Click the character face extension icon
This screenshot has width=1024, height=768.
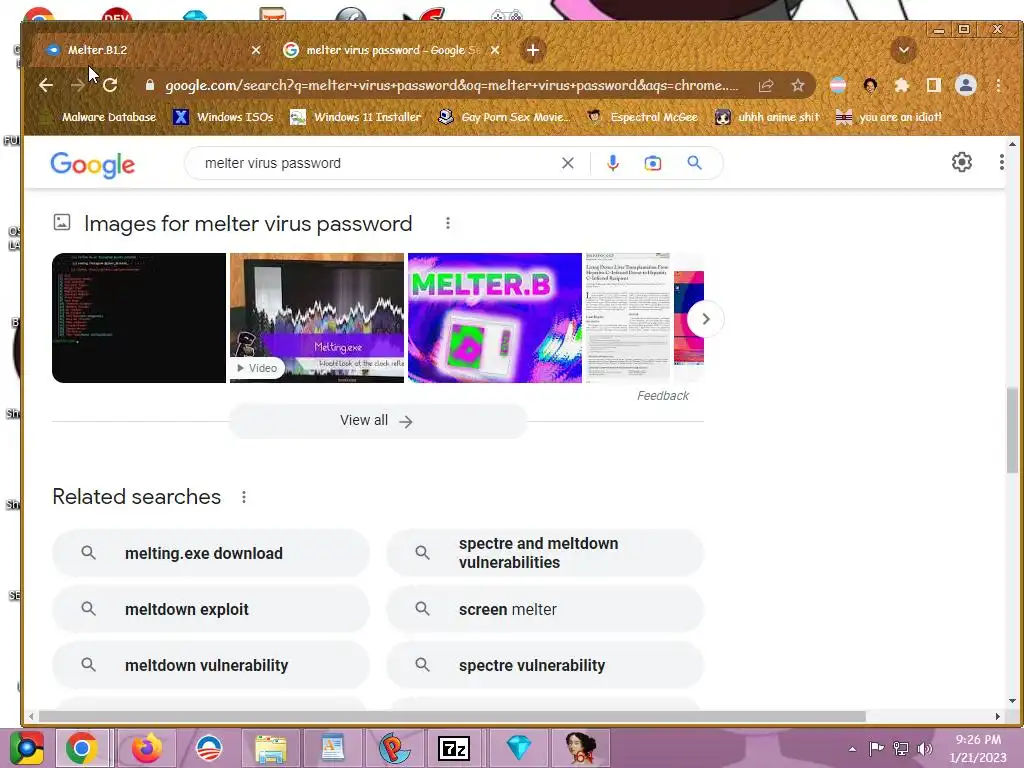click(x=870, y=85)
